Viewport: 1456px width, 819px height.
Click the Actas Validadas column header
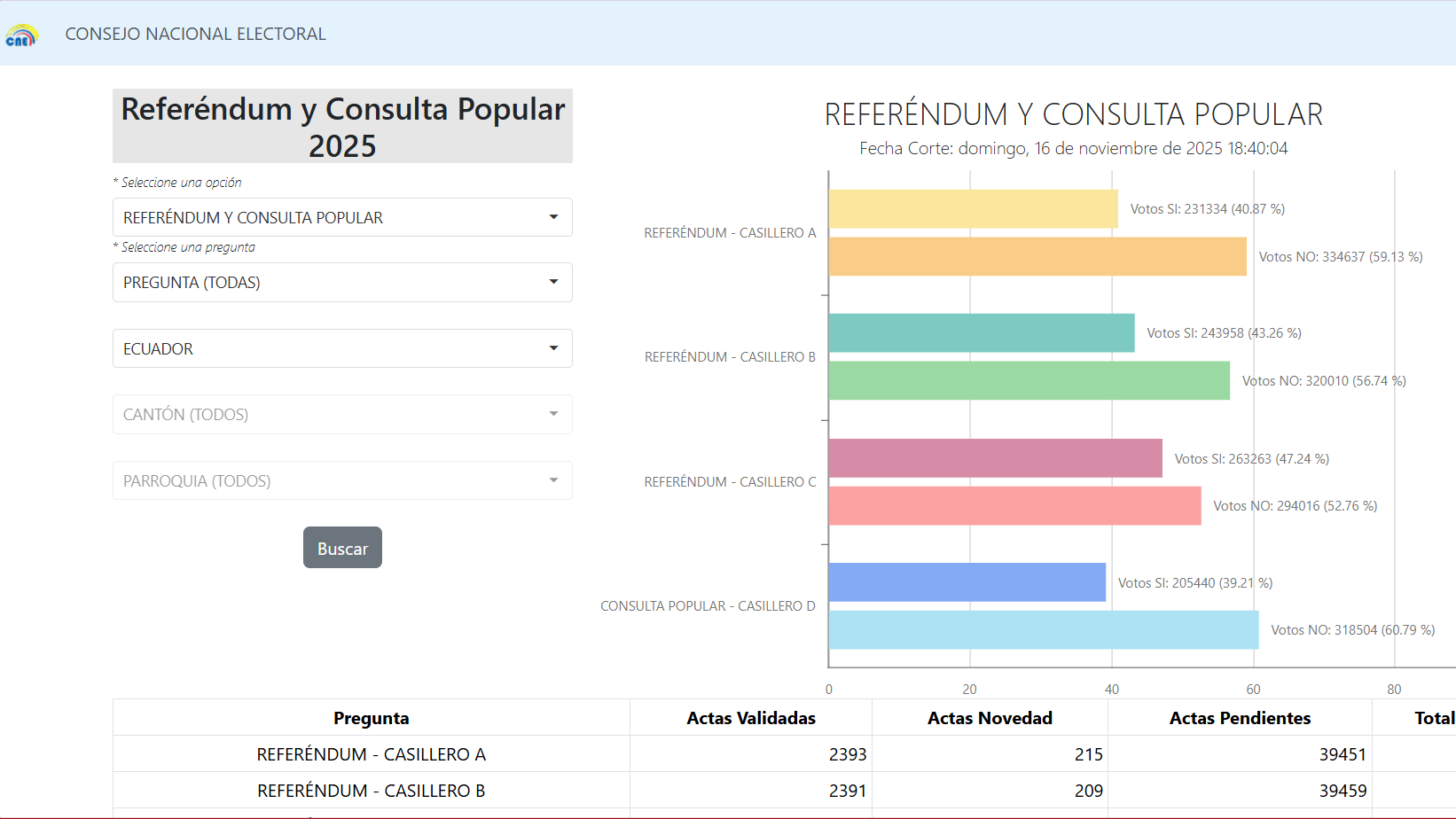[x=750, y=718]
